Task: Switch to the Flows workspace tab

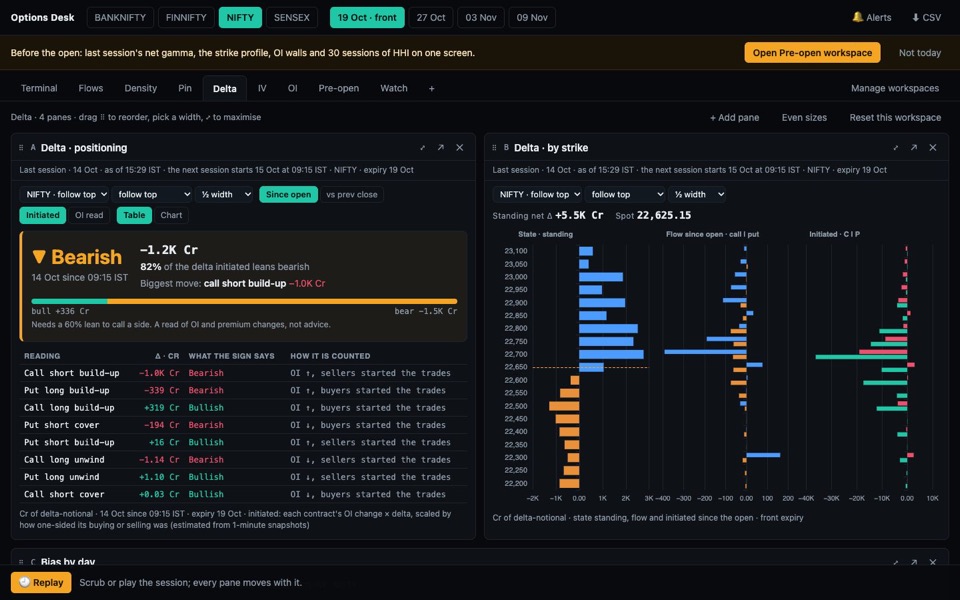Action: (91, 89)
